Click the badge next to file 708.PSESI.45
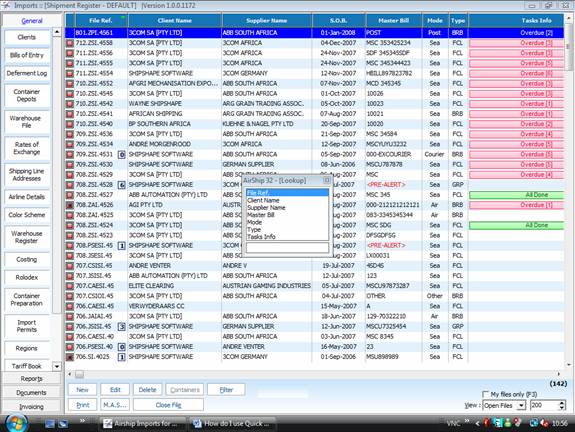This screenshot has width=575, height=432. coord(122,246)
